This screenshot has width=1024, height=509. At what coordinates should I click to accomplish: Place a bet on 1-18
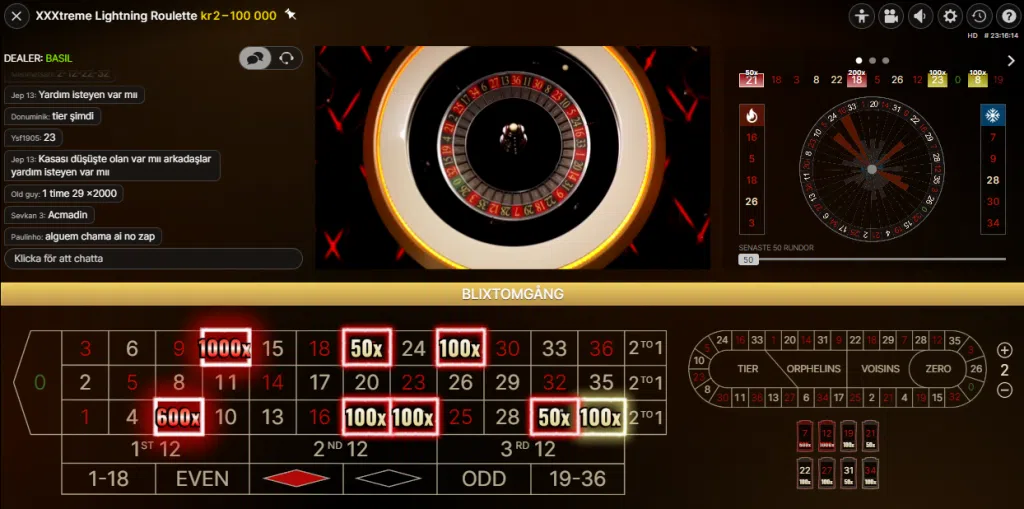pos(108,479)
